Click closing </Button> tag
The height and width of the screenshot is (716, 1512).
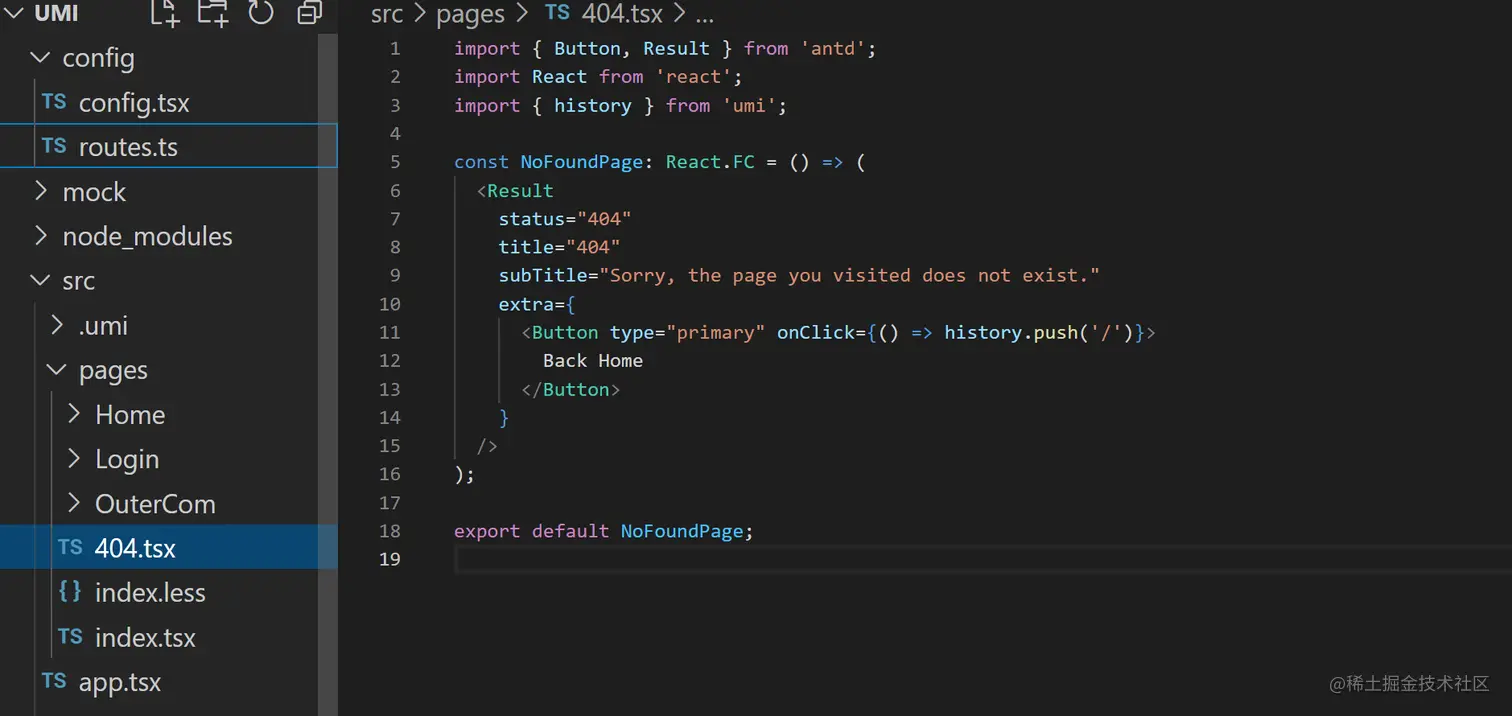pyautogui.click(x=570, y=389)
